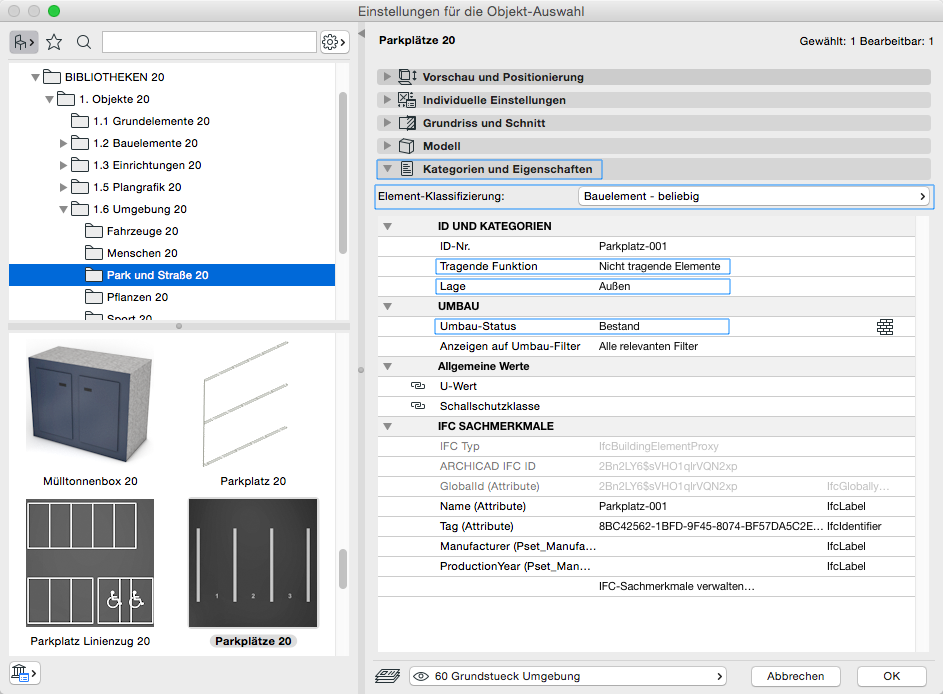Viewport: 943px width, 694px height.
Task: Click the search magnifier icon
Action: point(84,42)
